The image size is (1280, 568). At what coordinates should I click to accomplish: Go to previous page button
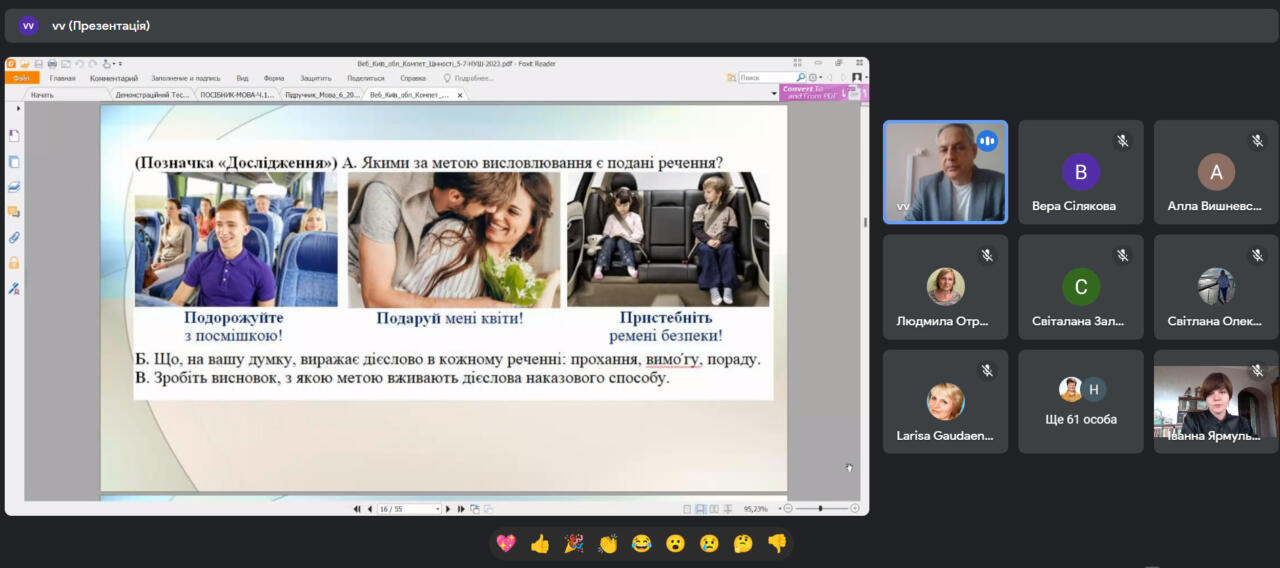pos(369,509)
